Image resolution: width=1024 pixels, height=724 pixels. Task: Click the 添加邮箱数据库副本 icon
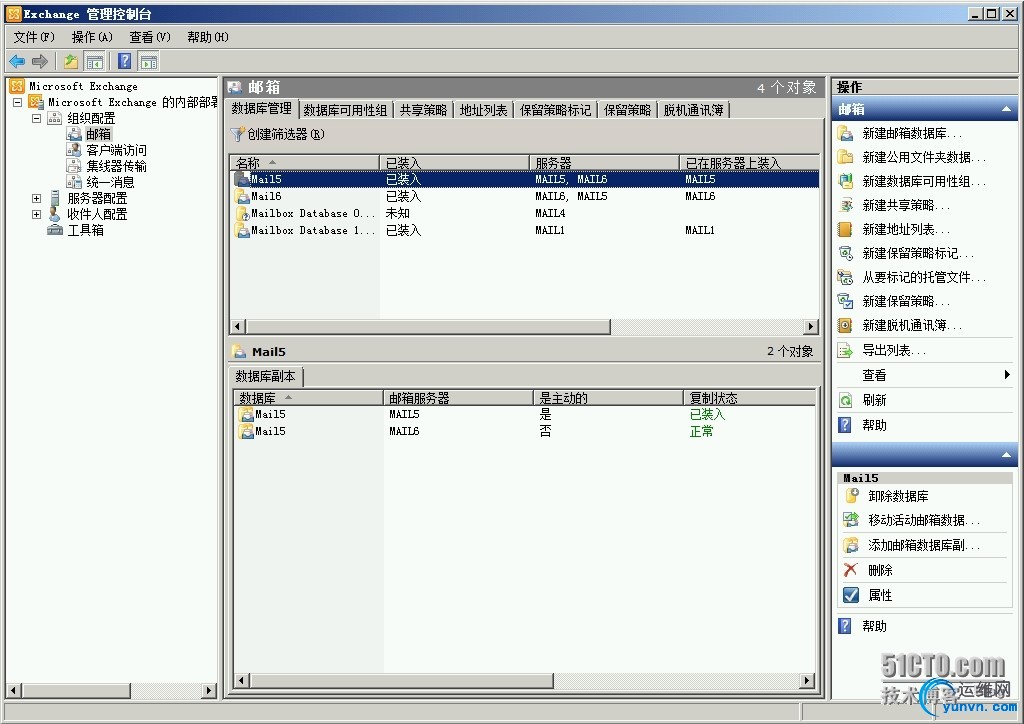[x=851, y=544]
